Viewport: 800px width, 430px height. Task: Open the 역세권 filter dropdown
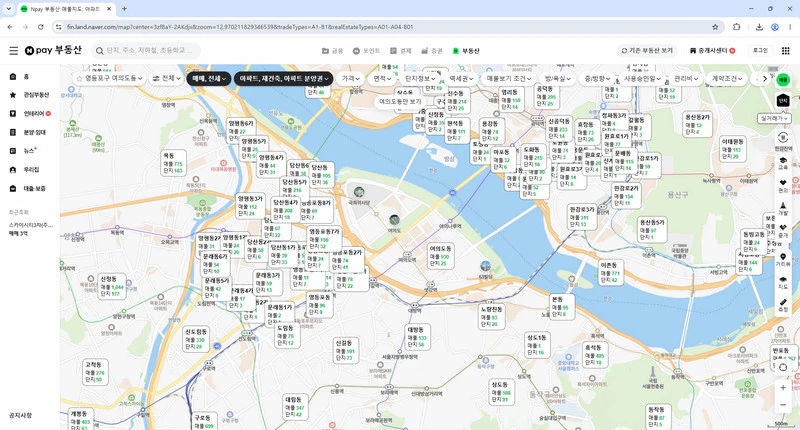[461, 79]
